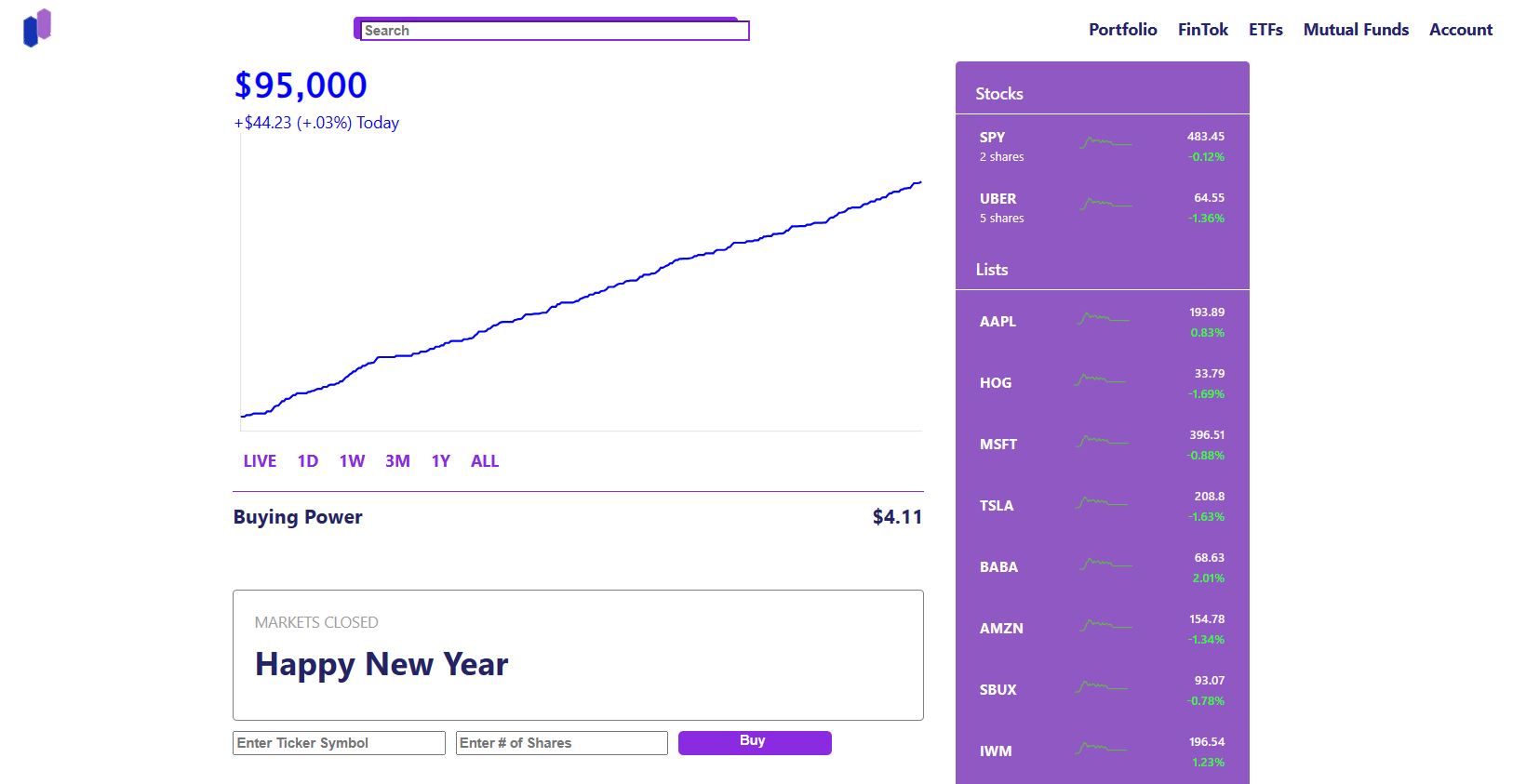1513x784 pixels.
Task: Select the ALL timeframe view
Action: (485, 460)
